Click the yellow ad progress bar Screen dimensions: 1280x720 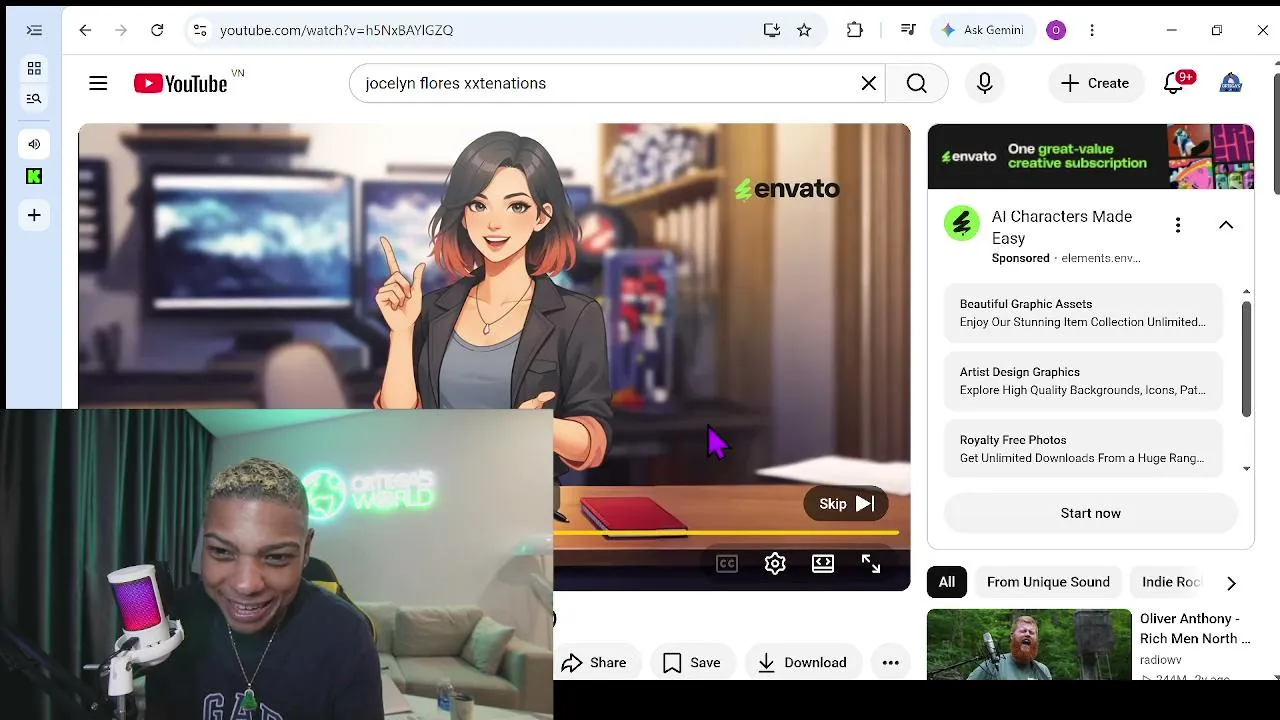[727, 533]
